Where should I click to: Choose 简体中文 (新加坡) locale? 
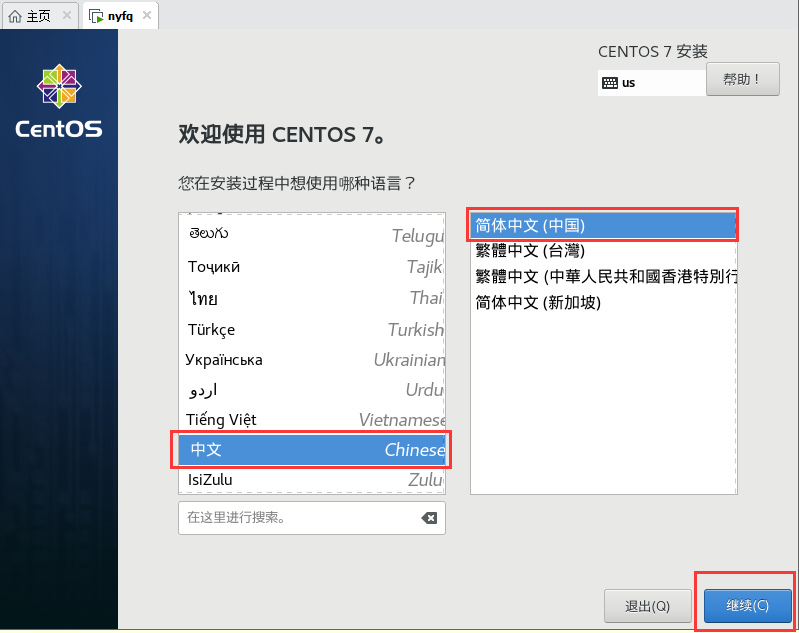(603, 303)
